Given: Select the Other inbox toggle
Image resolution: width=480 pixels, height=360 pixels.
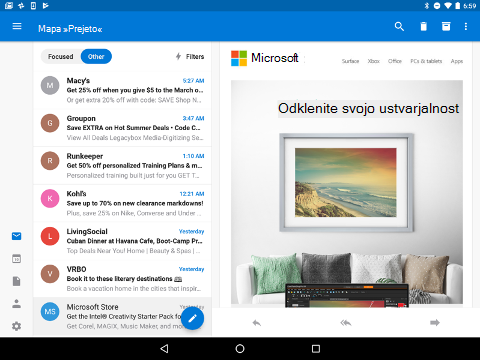Looking at the screenshot, I should tap(96, 56).
